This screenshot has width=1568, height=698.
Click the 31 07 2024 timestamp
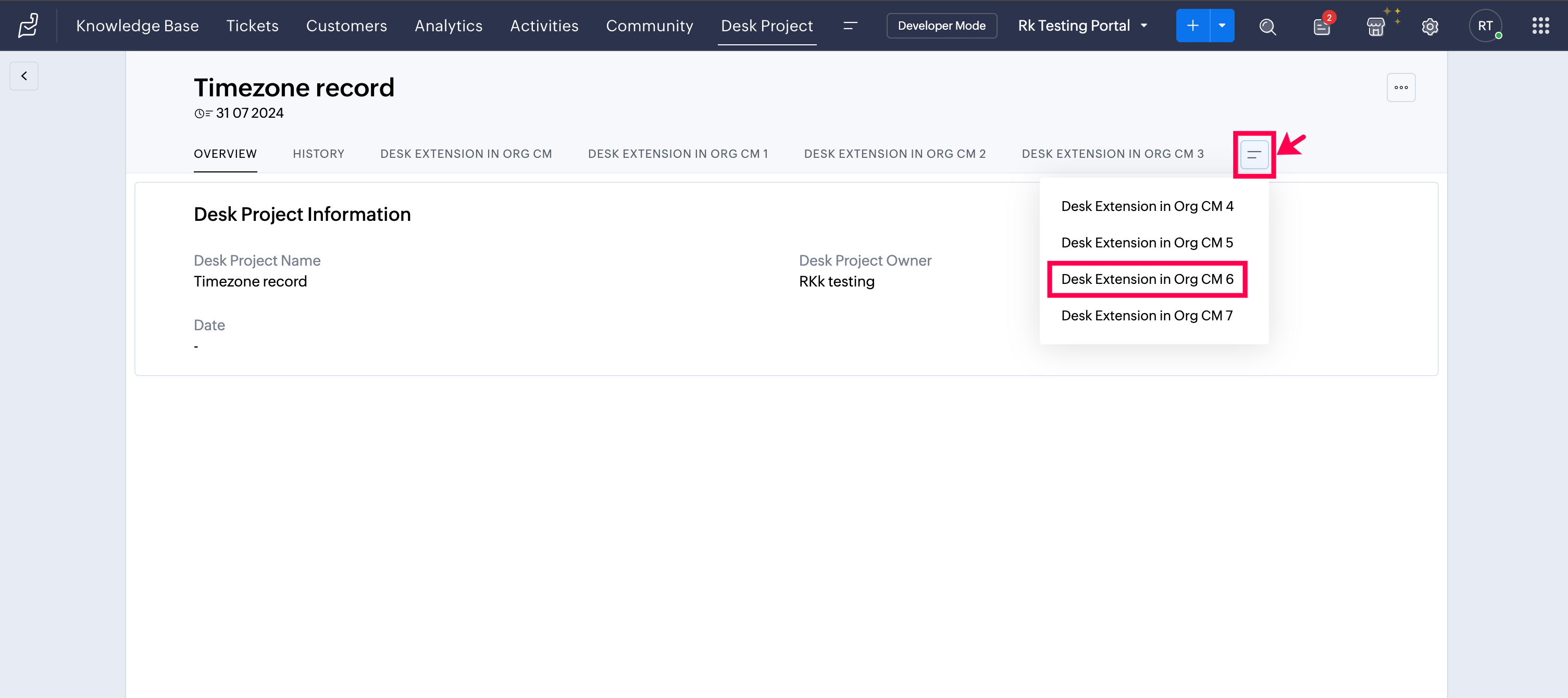(x=250, y=113)
